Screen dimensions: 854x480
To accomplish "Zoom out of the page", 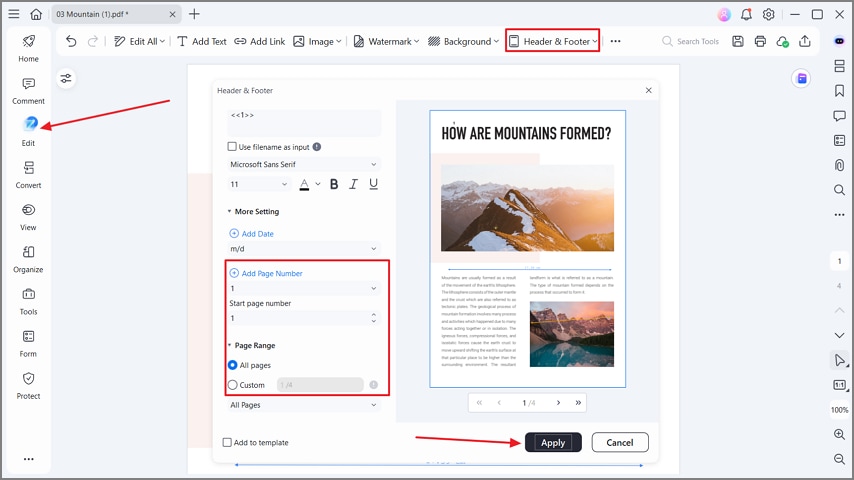I will 839,459.
